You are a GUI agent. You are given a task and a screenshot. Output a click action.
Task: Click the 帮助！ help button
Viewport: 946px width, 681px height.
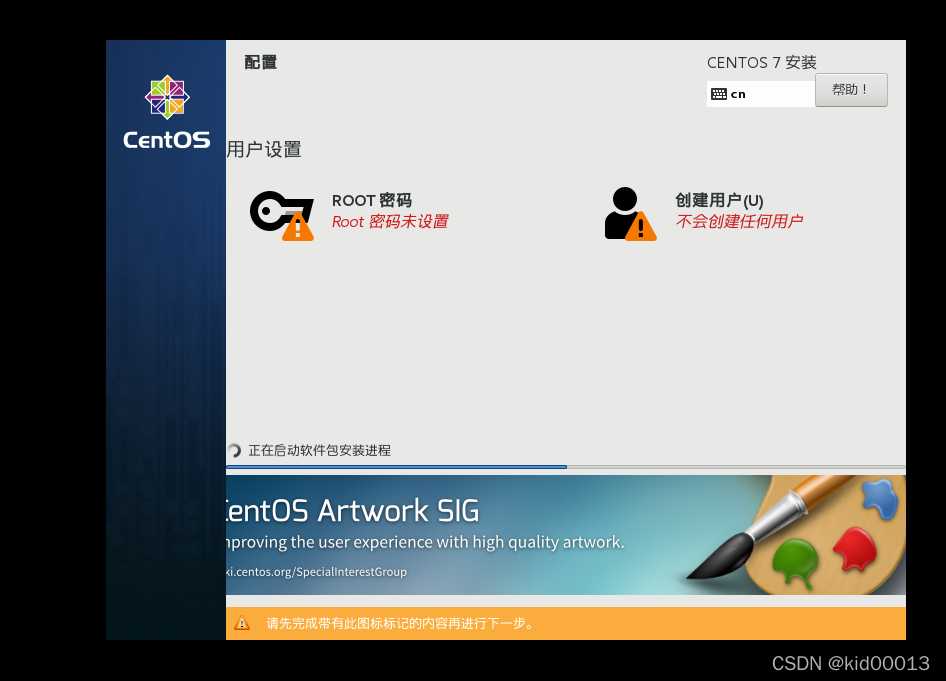coord(851,90)
